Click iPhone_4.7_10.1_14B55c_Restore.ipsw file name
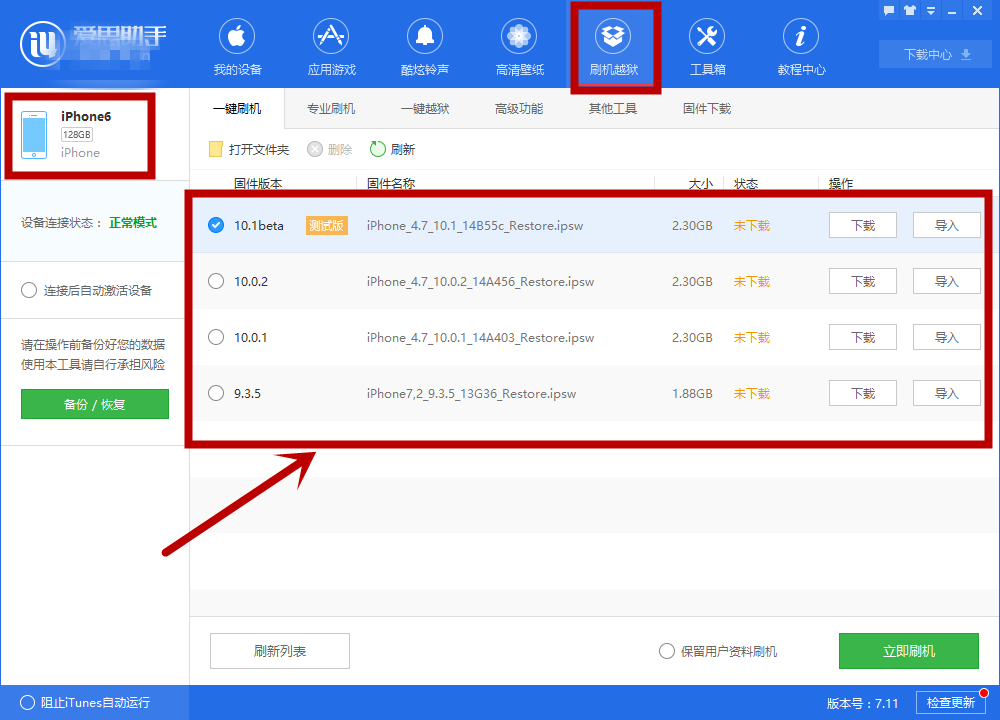The image size is (1000, 720). pyautogui.click(x=475, y=225)
